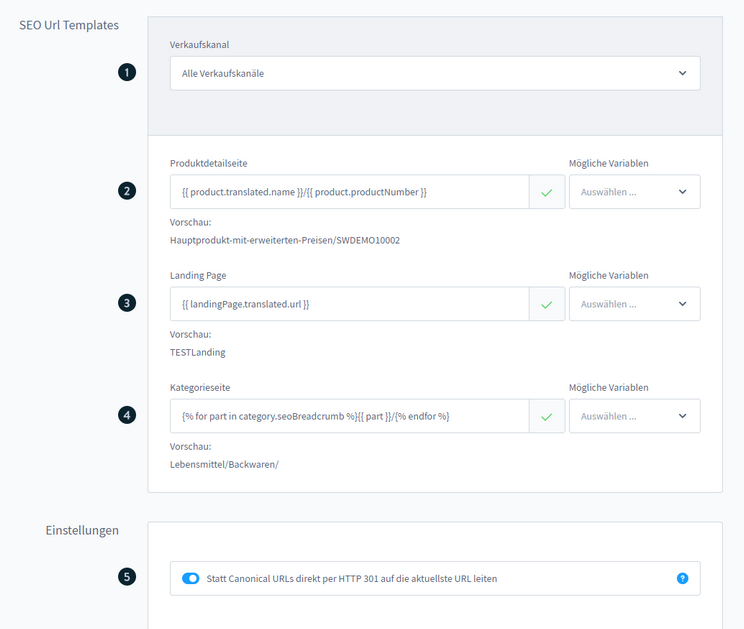Open Mögliche Variablen dropdown for Landing Page
This screenshot has width=744, height=629.
634,304
